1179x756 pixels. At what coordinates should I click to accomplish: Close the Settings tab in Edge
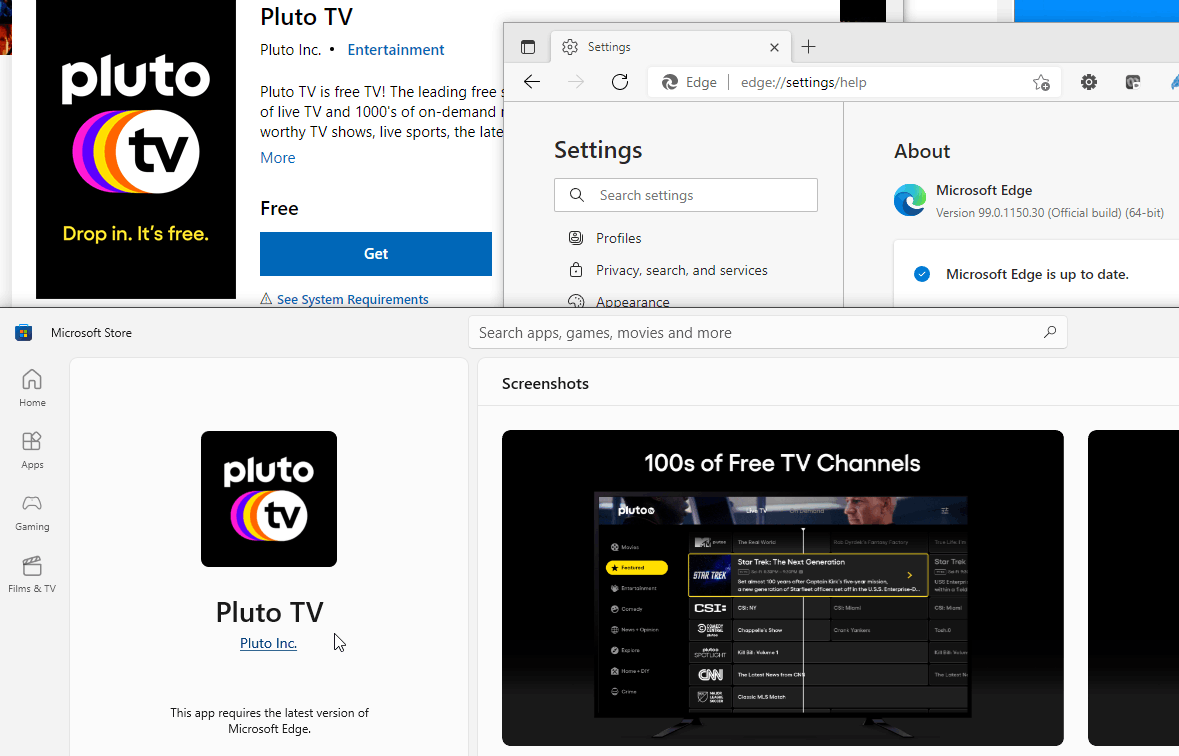[774, 47]
